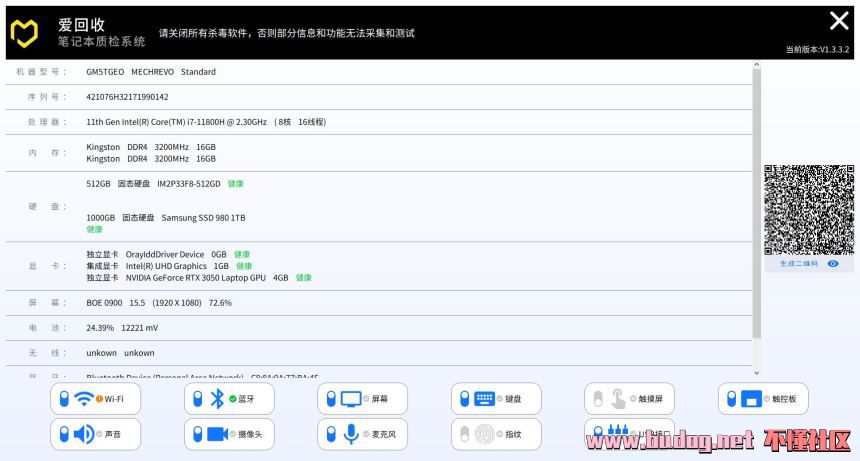This screenshot has width=860, height=461.
Task: Click the 生成二维码 link
Action: pyautogui.click(x=799, y=264)
